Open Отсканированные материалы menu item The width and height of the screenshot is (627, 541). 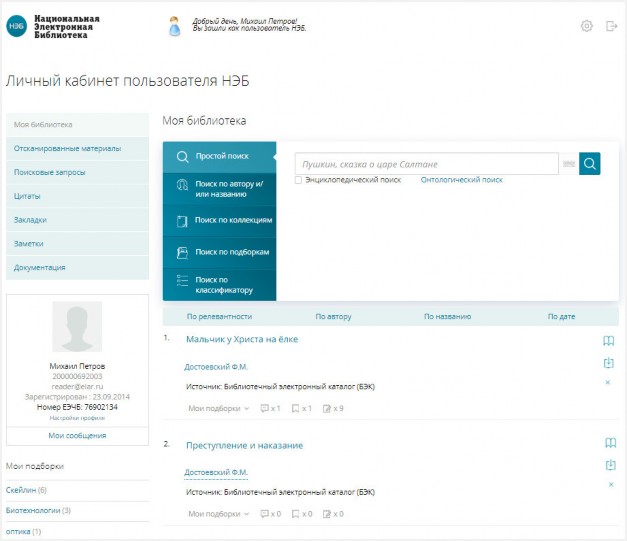(x=78, y=149)
